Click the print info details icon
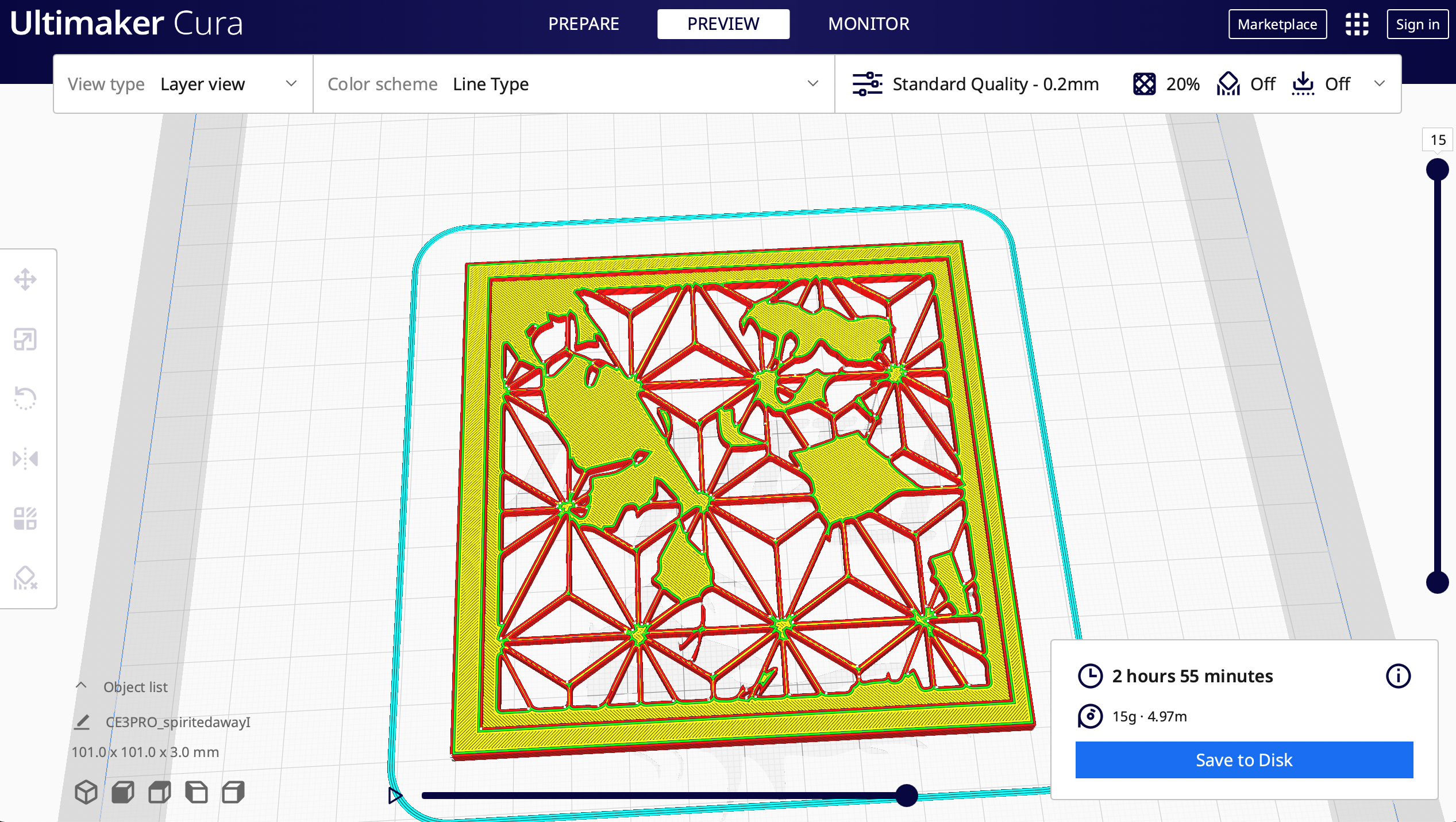Screen dimensions: 1456x822 pos(1399,676)
